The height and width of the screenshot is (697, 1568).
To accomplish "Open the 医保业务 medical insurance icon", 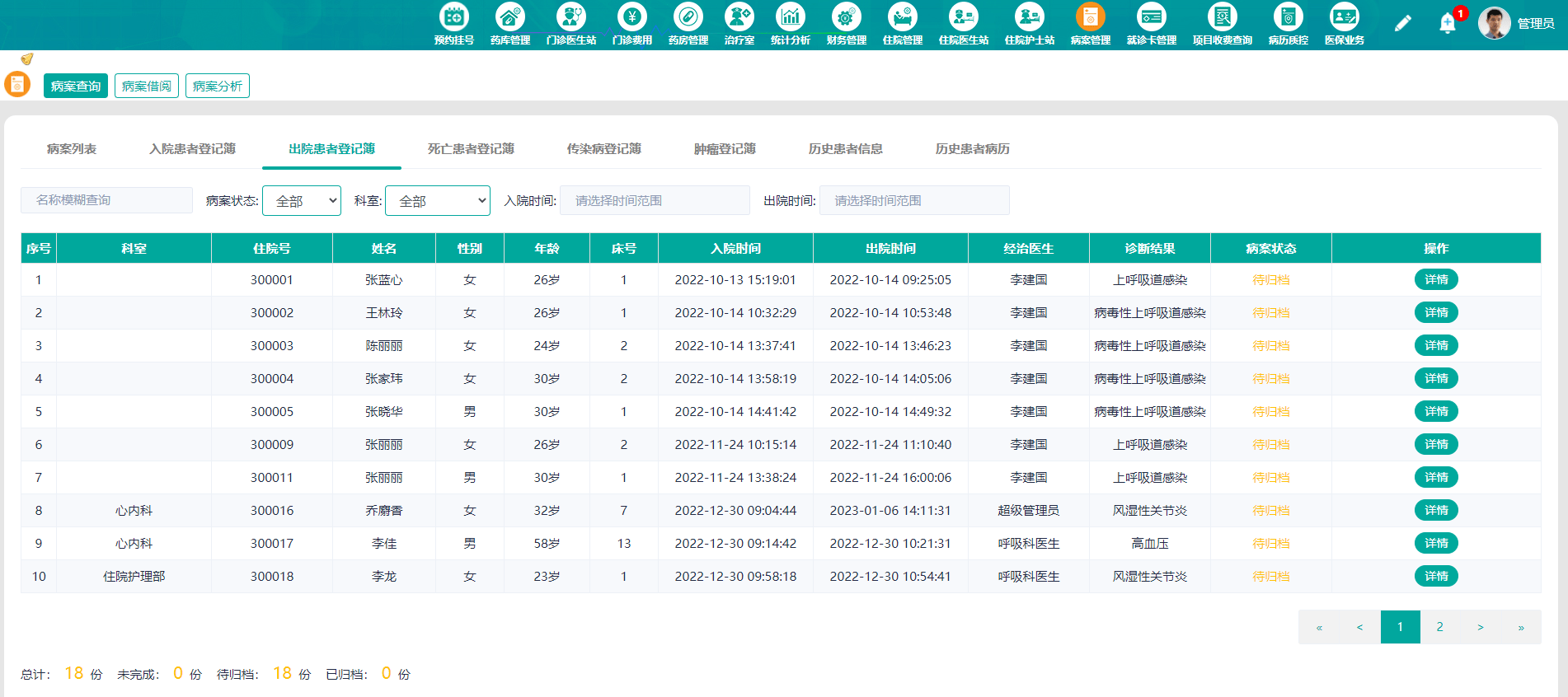I will coord(1344,17).
